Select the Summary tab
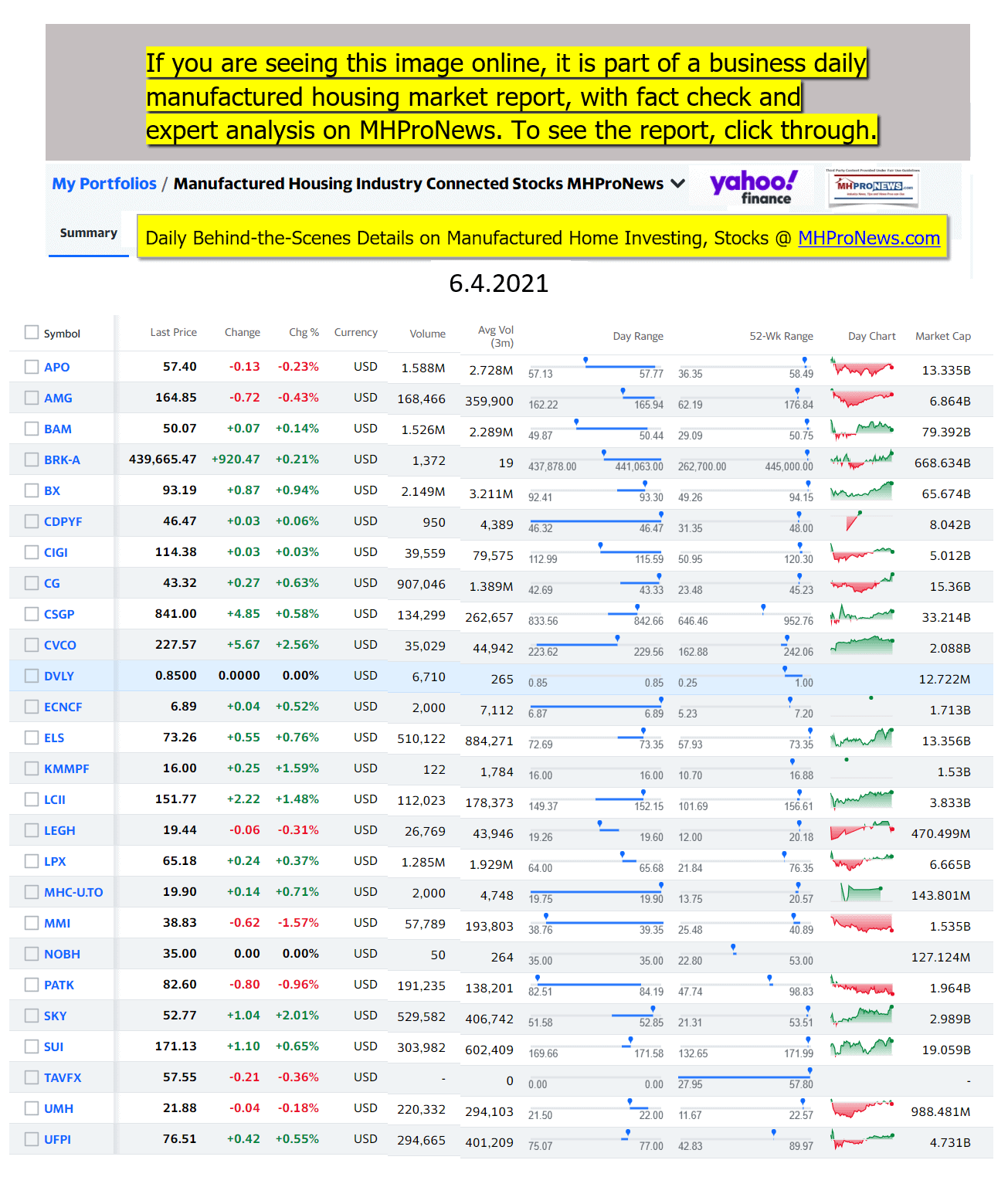This screenshot has width=1008, height=1177. click(x=89, y=233)
